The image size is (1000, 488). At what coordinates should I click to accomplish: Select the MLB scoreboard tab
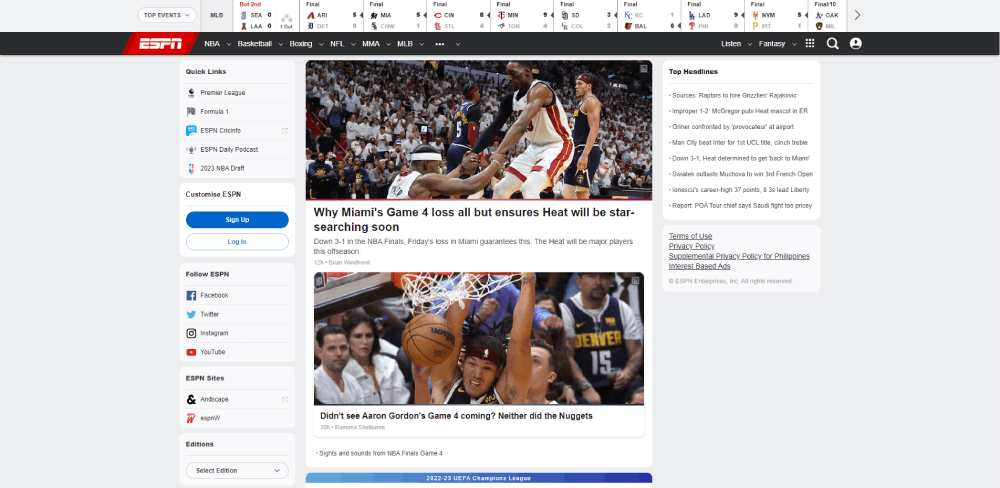(x=217, y=15)
